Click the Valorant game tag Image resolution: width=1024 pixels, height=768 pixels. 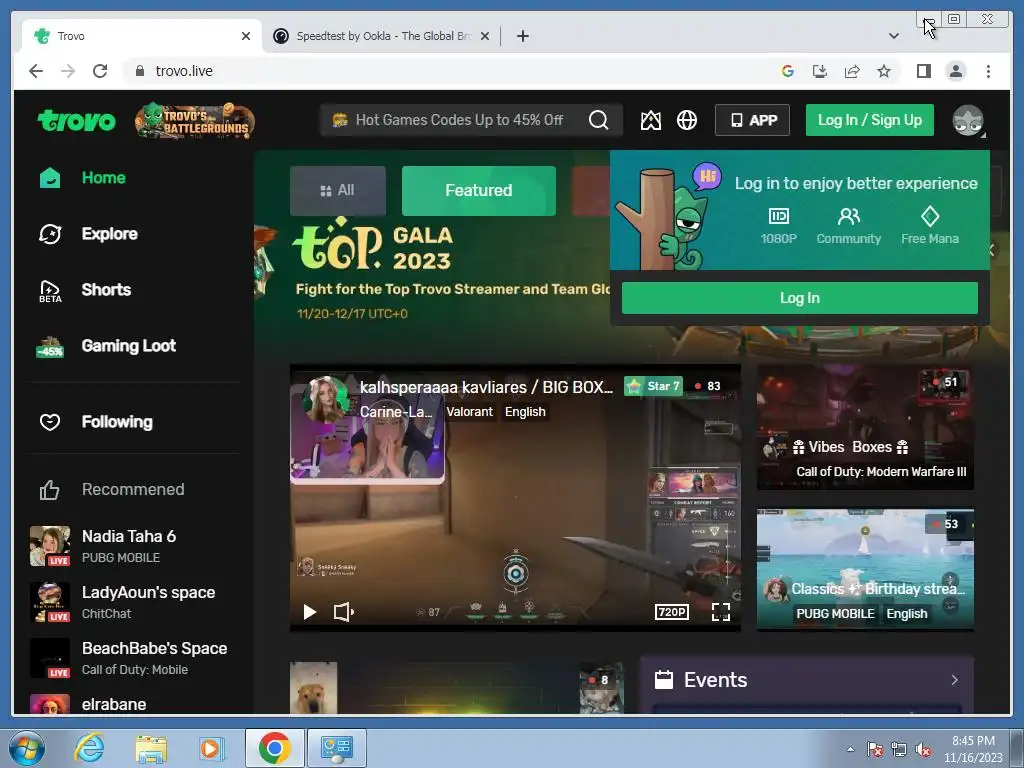[469, 411]
